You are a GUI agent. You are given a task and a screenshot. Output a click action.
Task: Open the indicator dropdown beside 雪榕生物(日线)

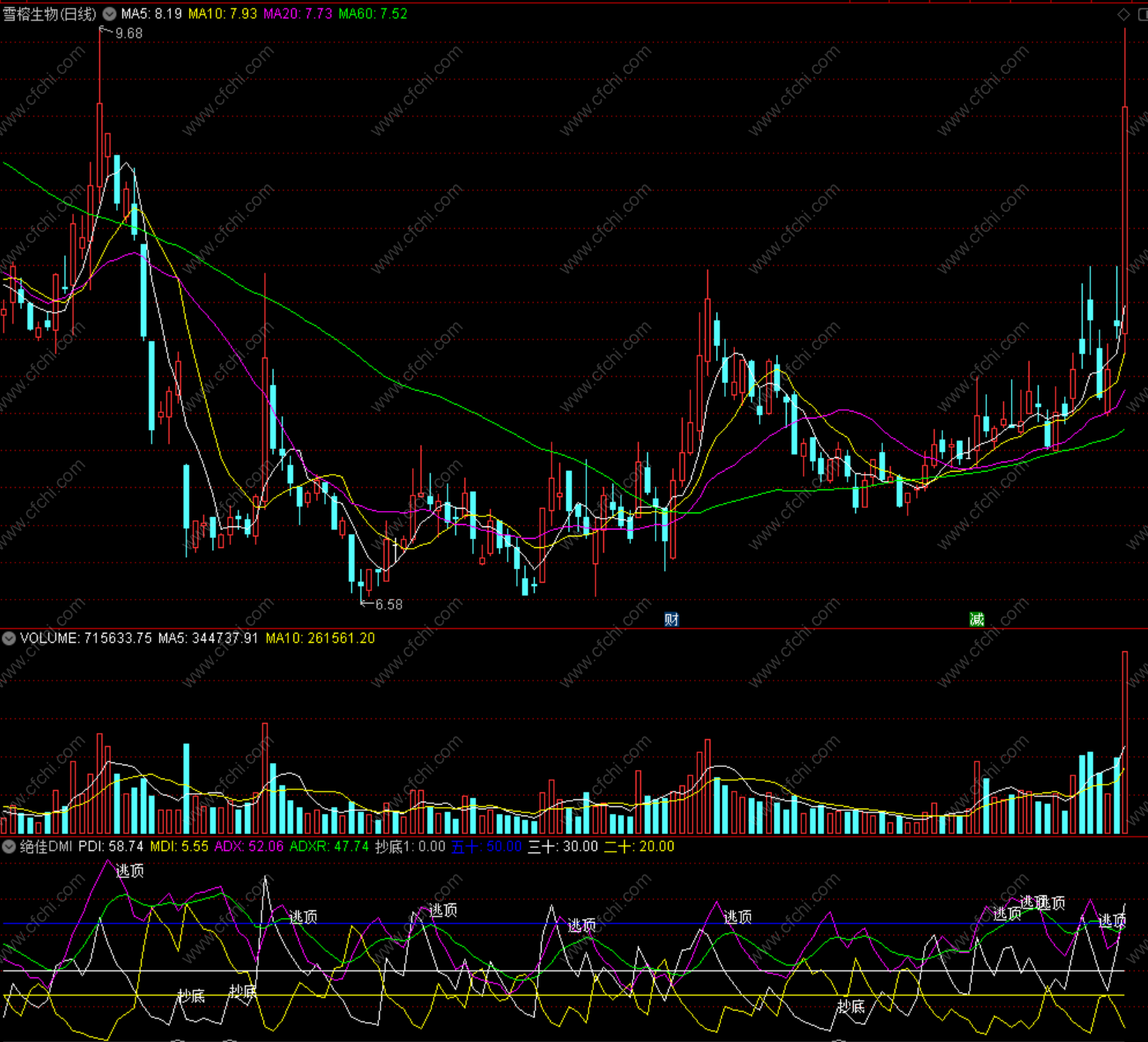[109, 14]
